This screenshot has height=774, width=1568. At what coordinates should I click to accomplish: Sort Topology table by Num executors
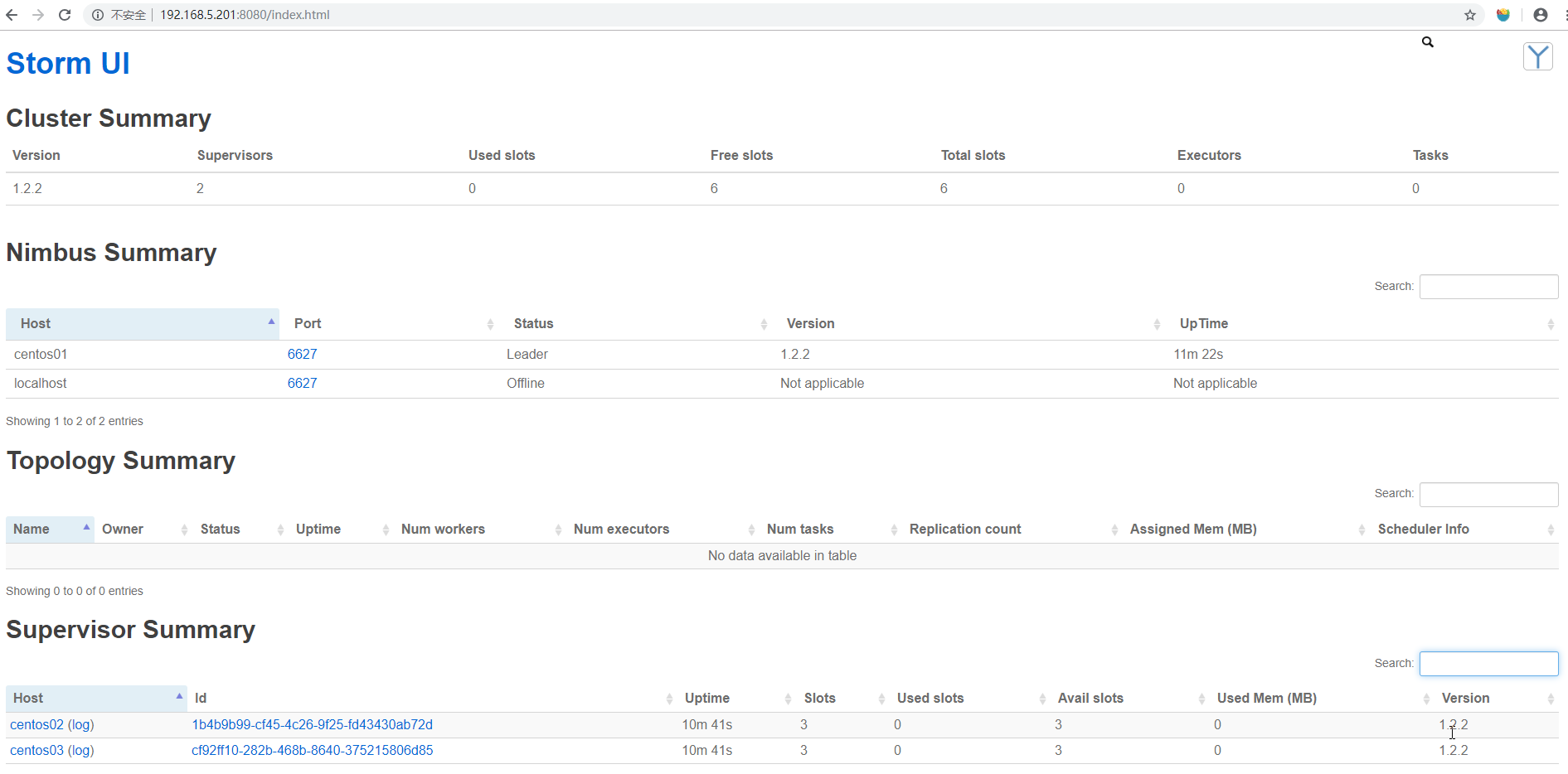pos(663,530)
